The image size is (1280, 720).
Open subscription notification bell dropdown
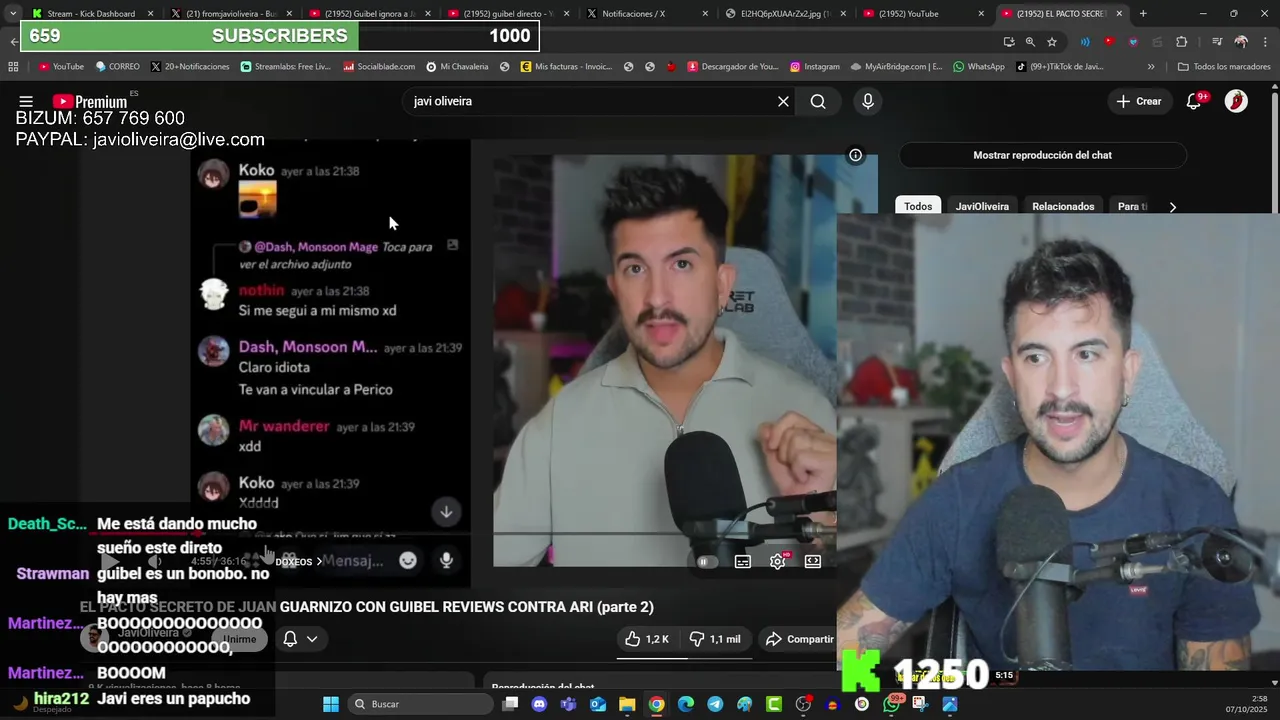[300, 639]
